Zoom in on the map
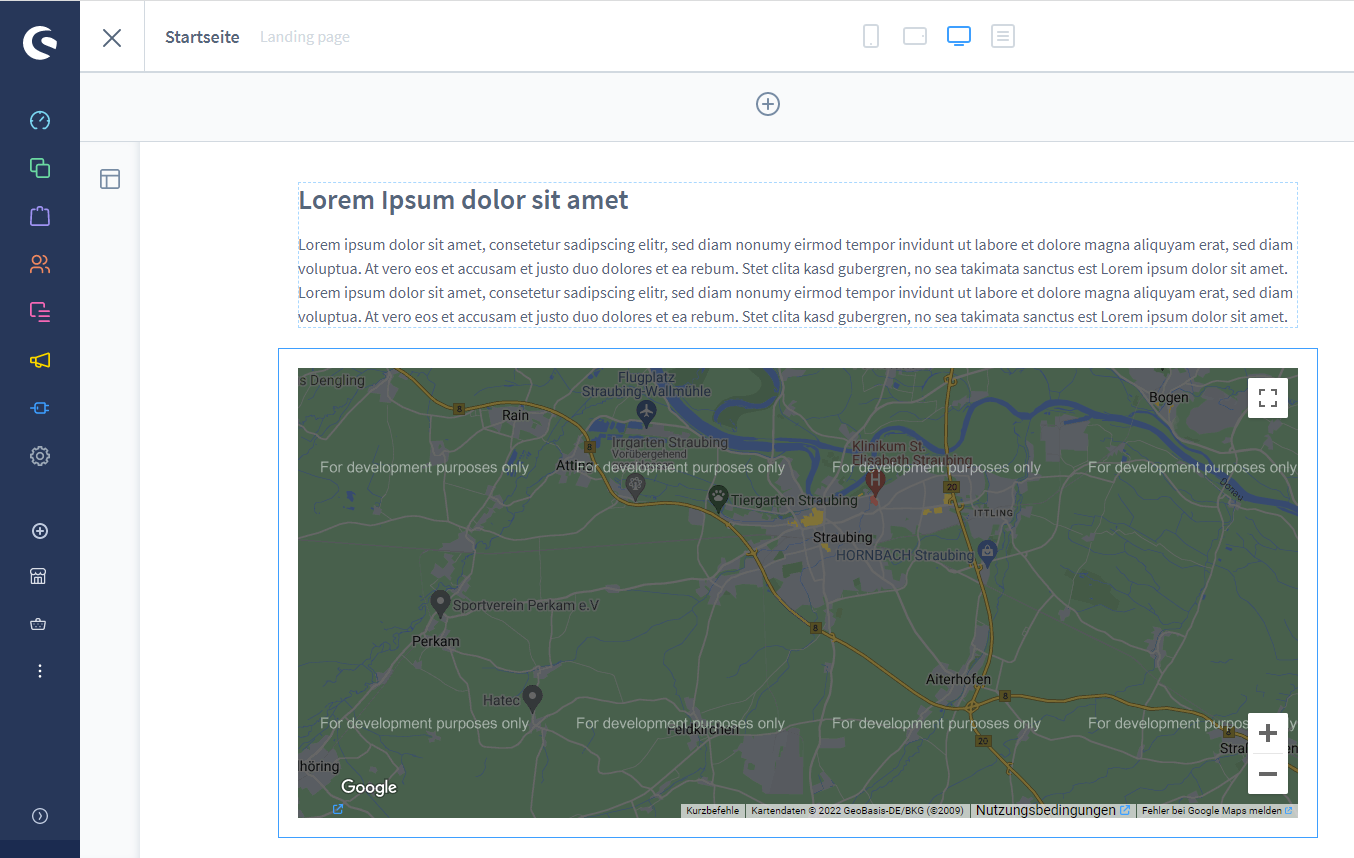This screenshot has width=1354, height=858. coord(1268,733)
